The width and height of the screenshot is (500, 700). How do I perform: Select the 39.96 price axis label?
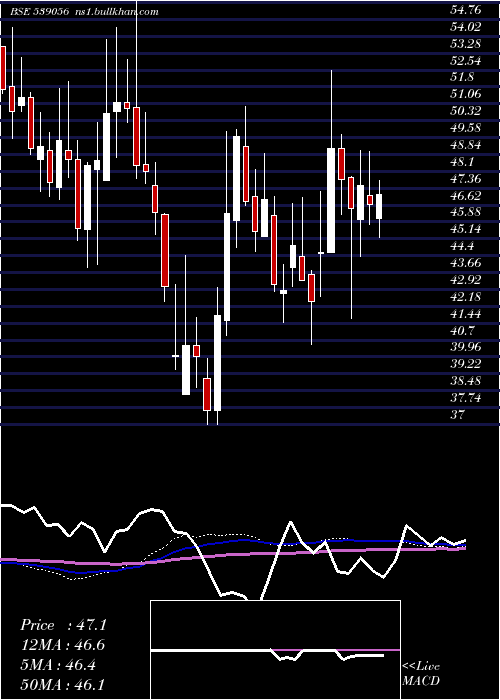tap(466, 348)
